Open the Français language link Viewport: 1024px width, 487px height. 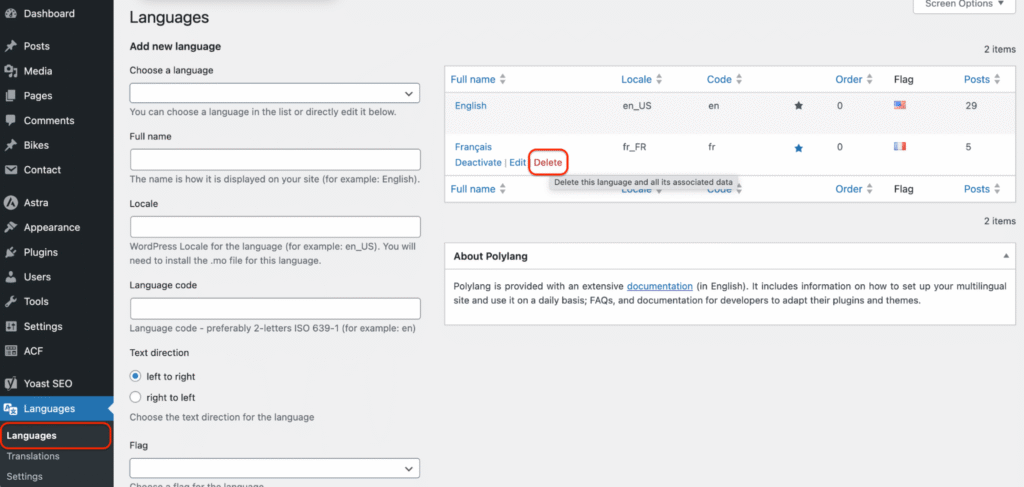473,148
